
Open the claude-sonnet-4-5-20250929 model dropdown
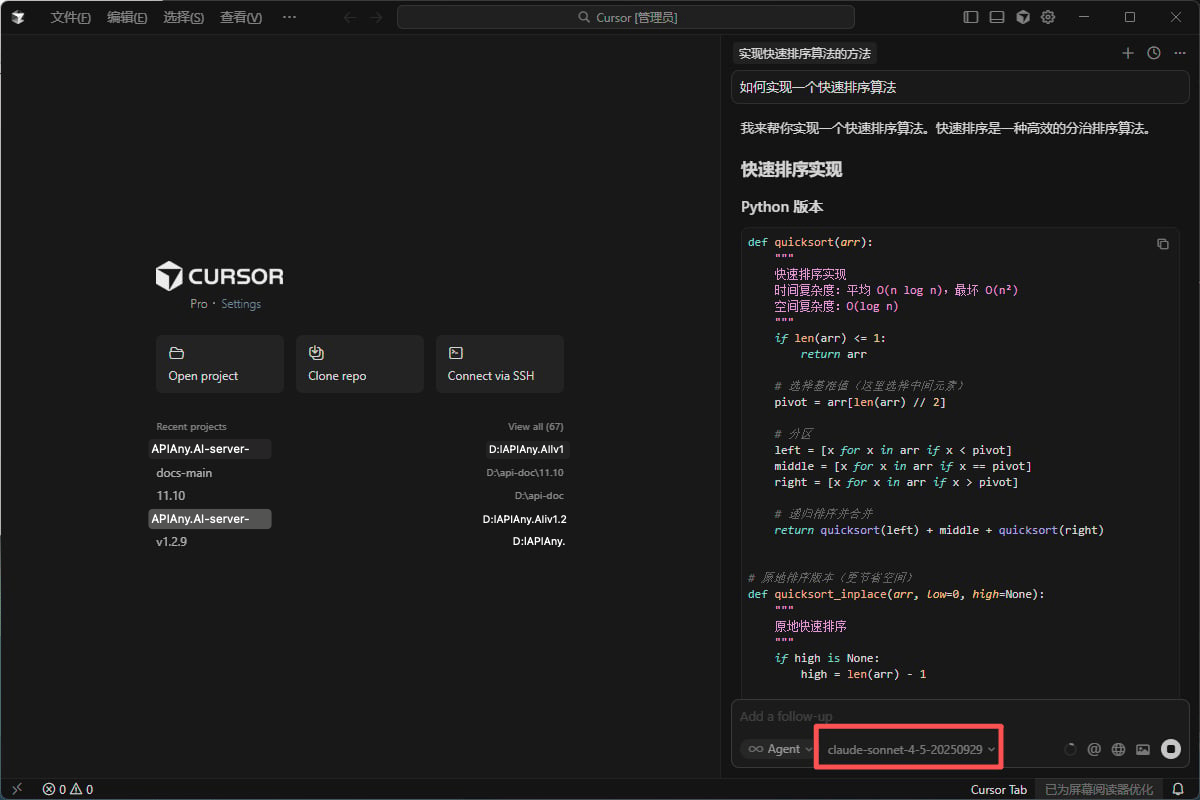point(911,749)
